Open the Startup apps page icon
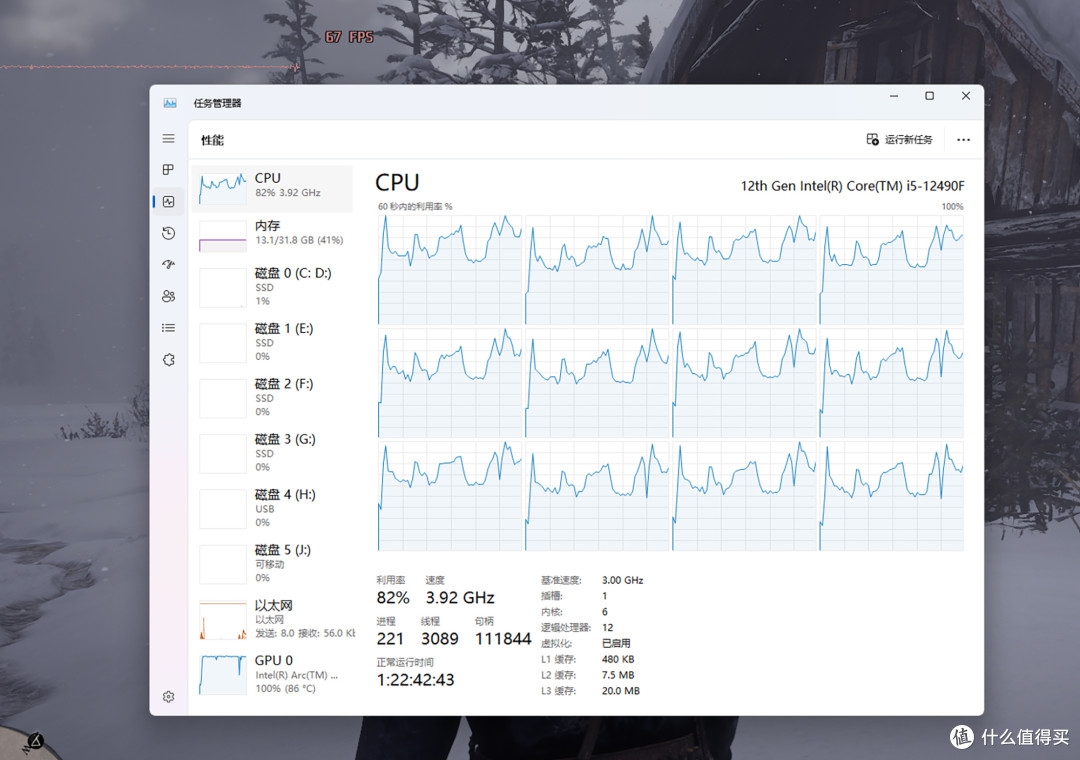 [168, 265]
